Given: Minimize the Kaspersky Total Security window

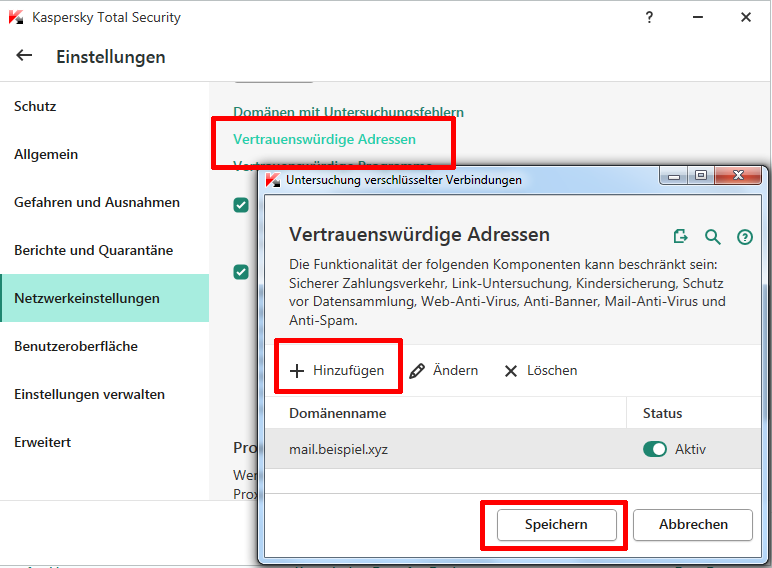Looking at the screenshot, I should tap(698, 17).
